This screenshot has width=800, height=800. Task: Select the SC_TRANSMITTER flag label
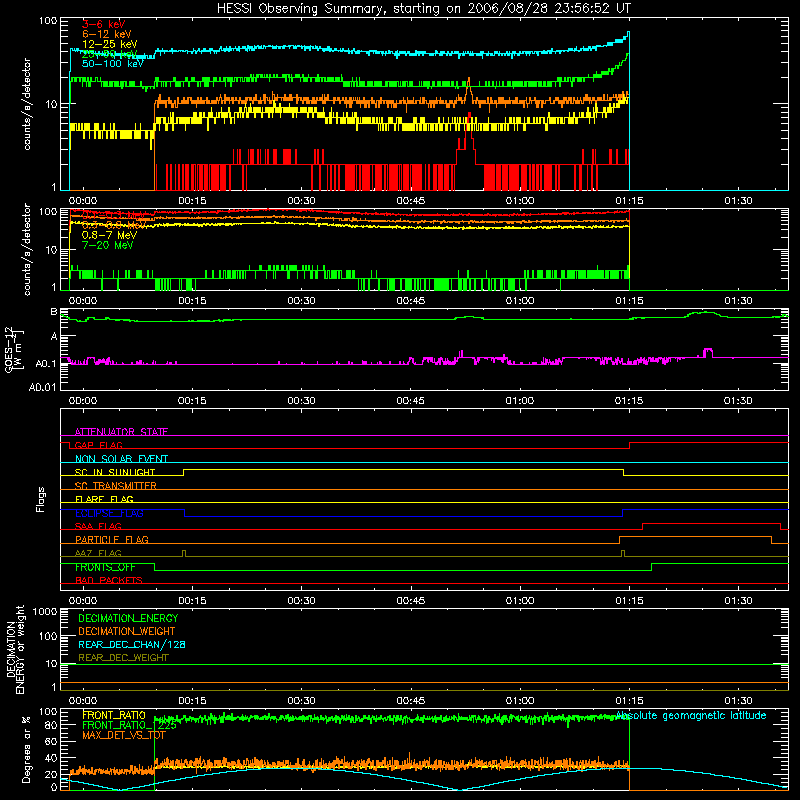coord(116,486)
